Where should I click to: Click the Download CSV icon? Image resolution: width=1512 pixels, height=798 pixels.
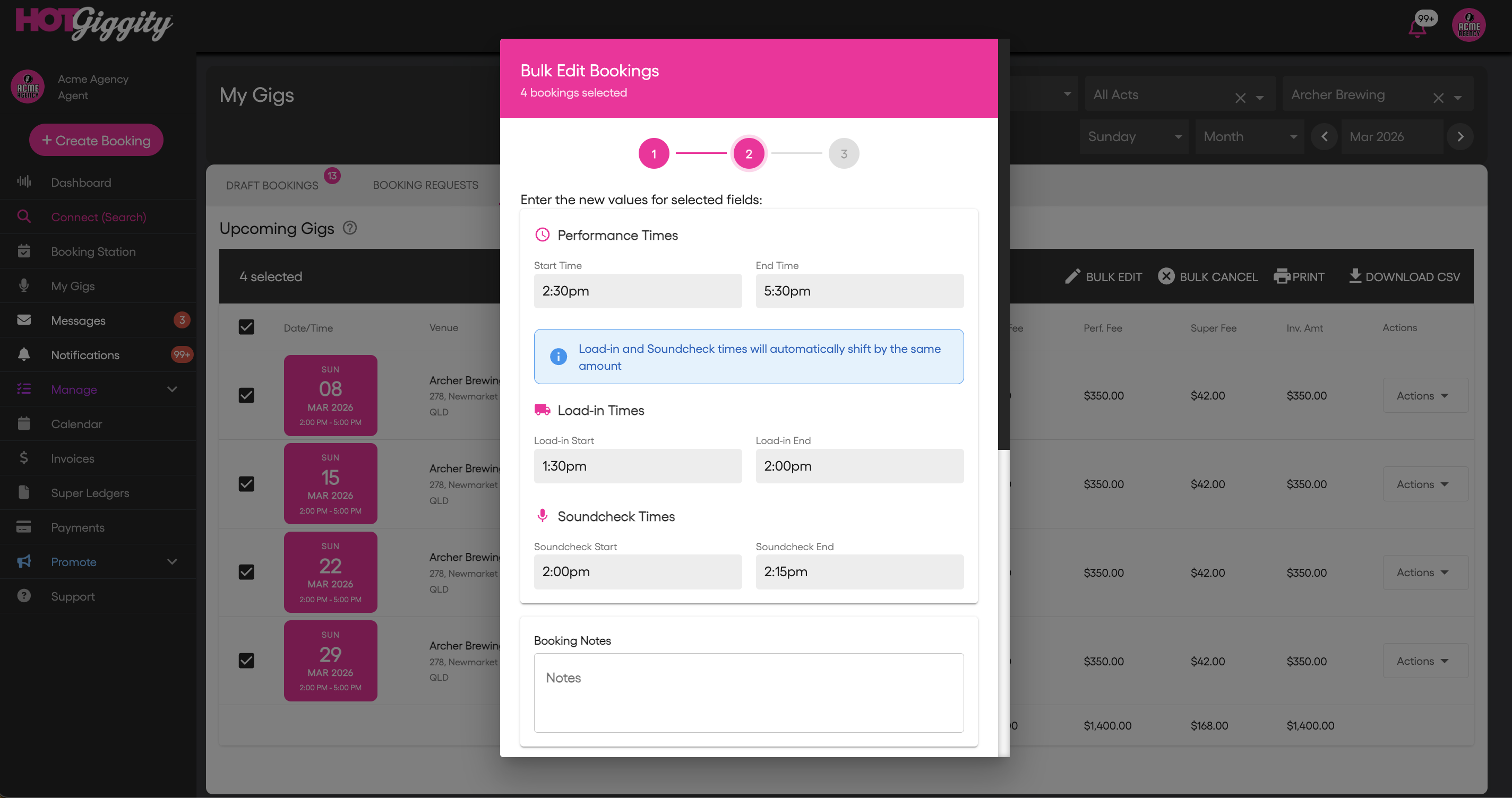coord(1355,275)
